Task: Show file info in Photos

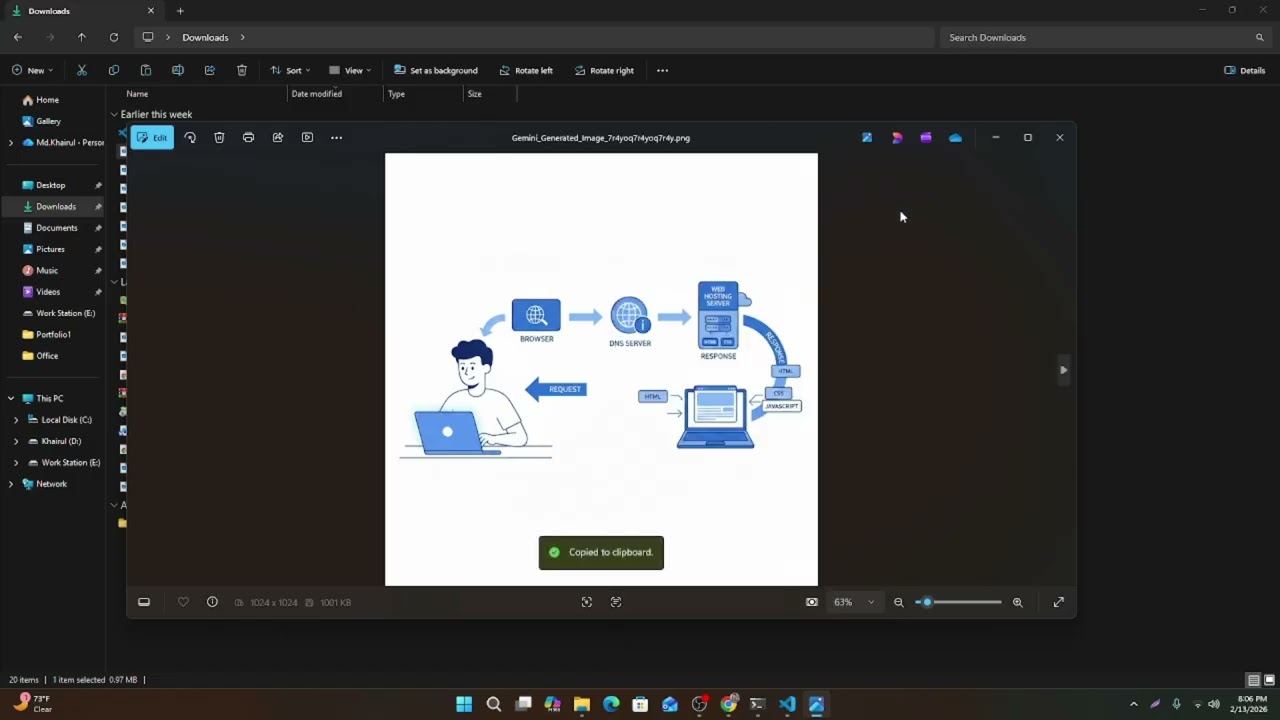Action: click(212, 602)
